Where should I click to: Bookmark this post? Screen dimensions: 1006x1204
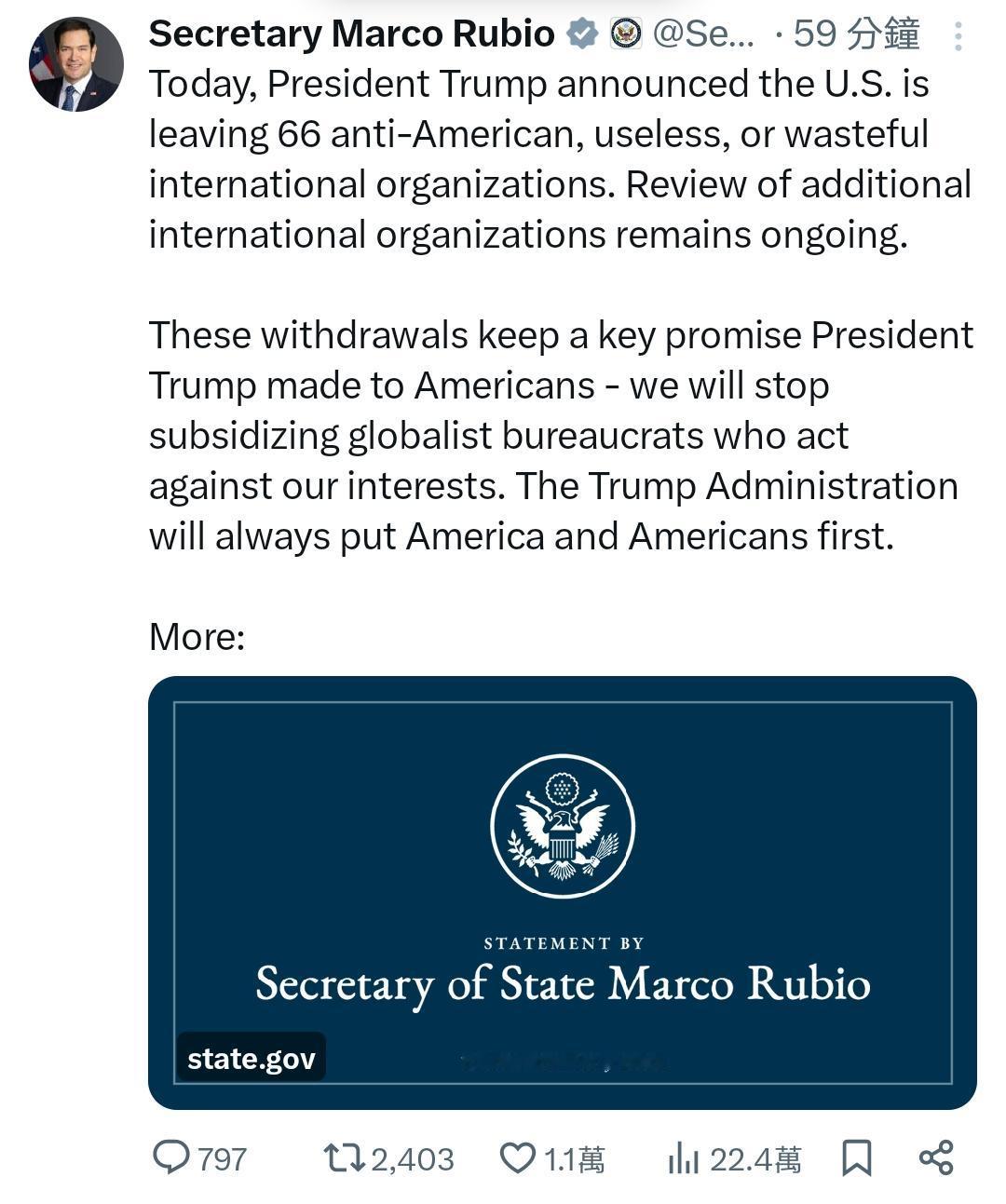(x=857, y=1158)
